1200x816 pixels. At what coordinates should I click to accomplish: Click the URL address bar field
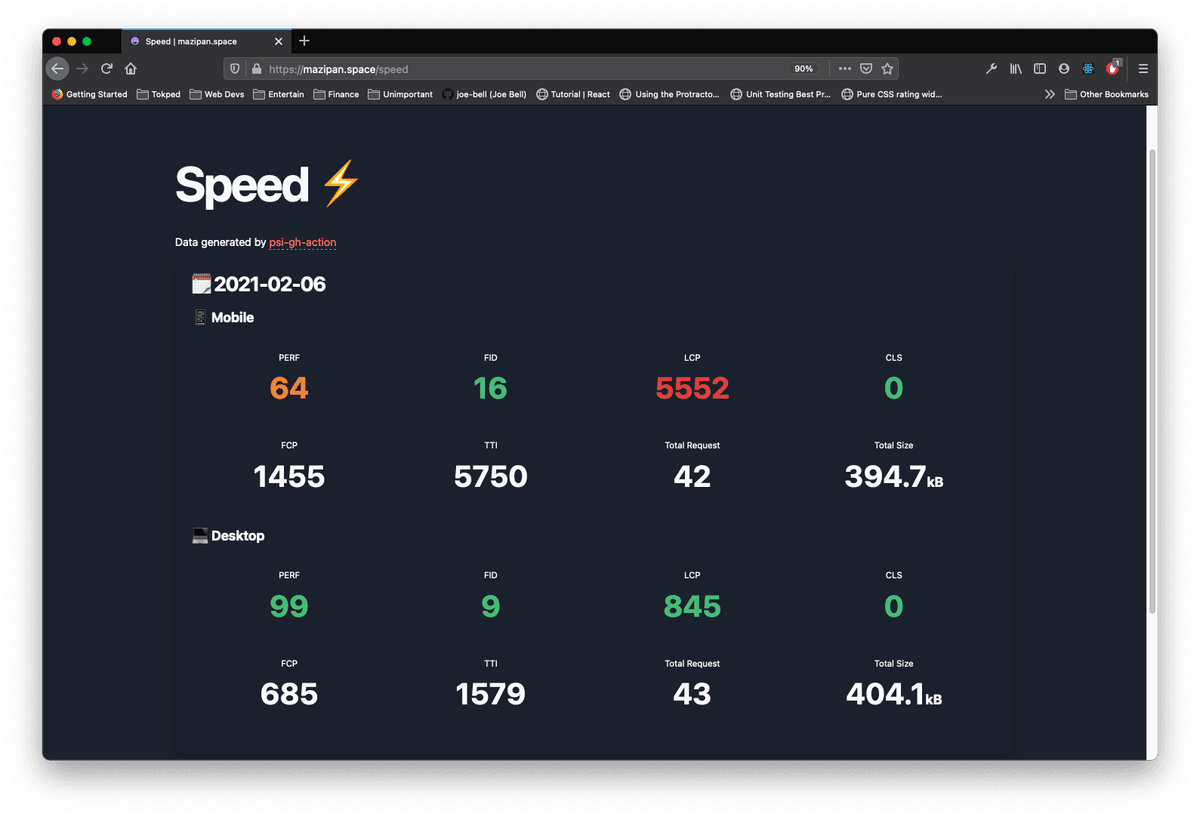pyautogui.click(x=520, y=69)
